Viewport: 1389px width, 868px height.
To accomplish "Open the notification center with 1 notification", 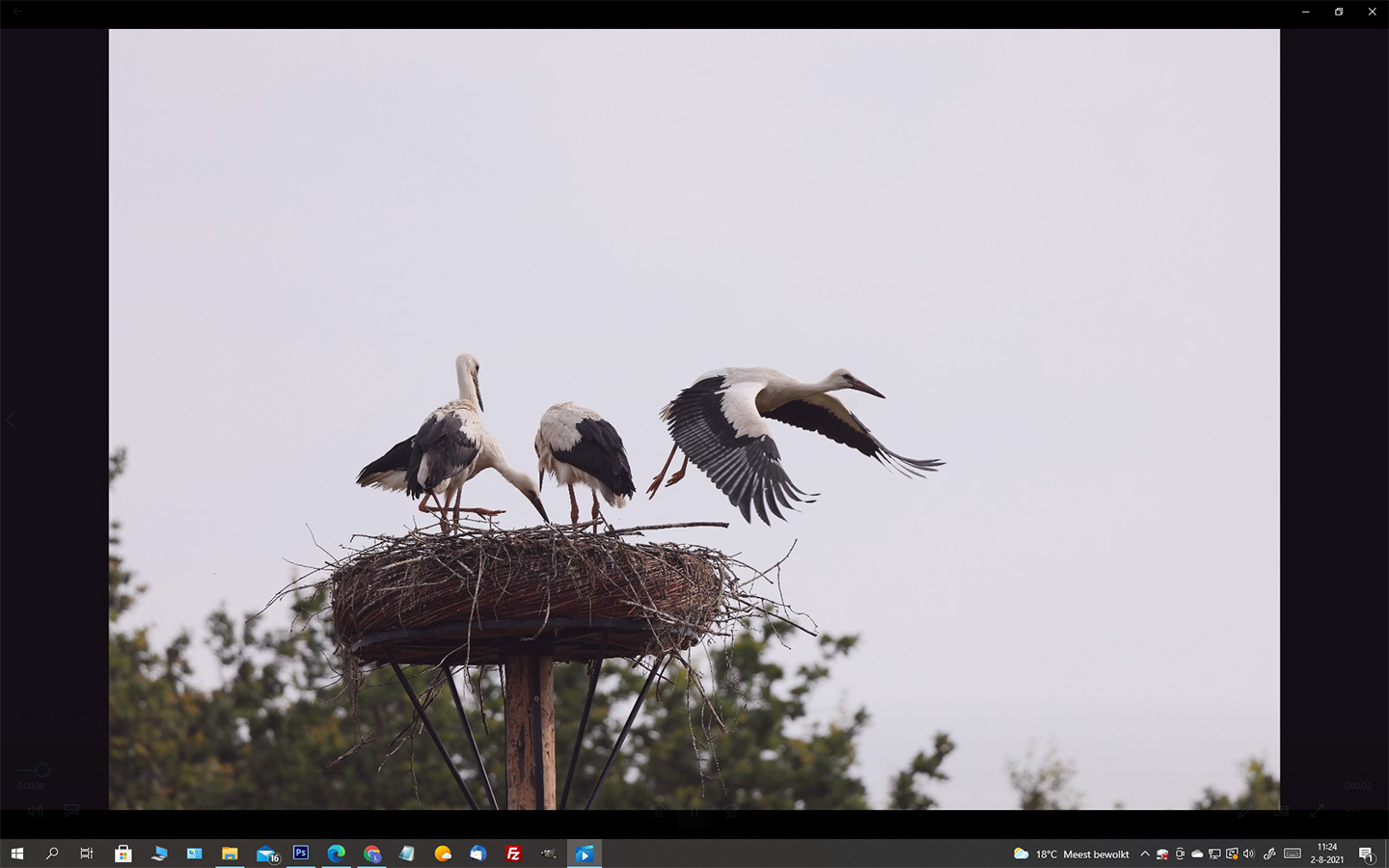I will [x=1366, y=854].
